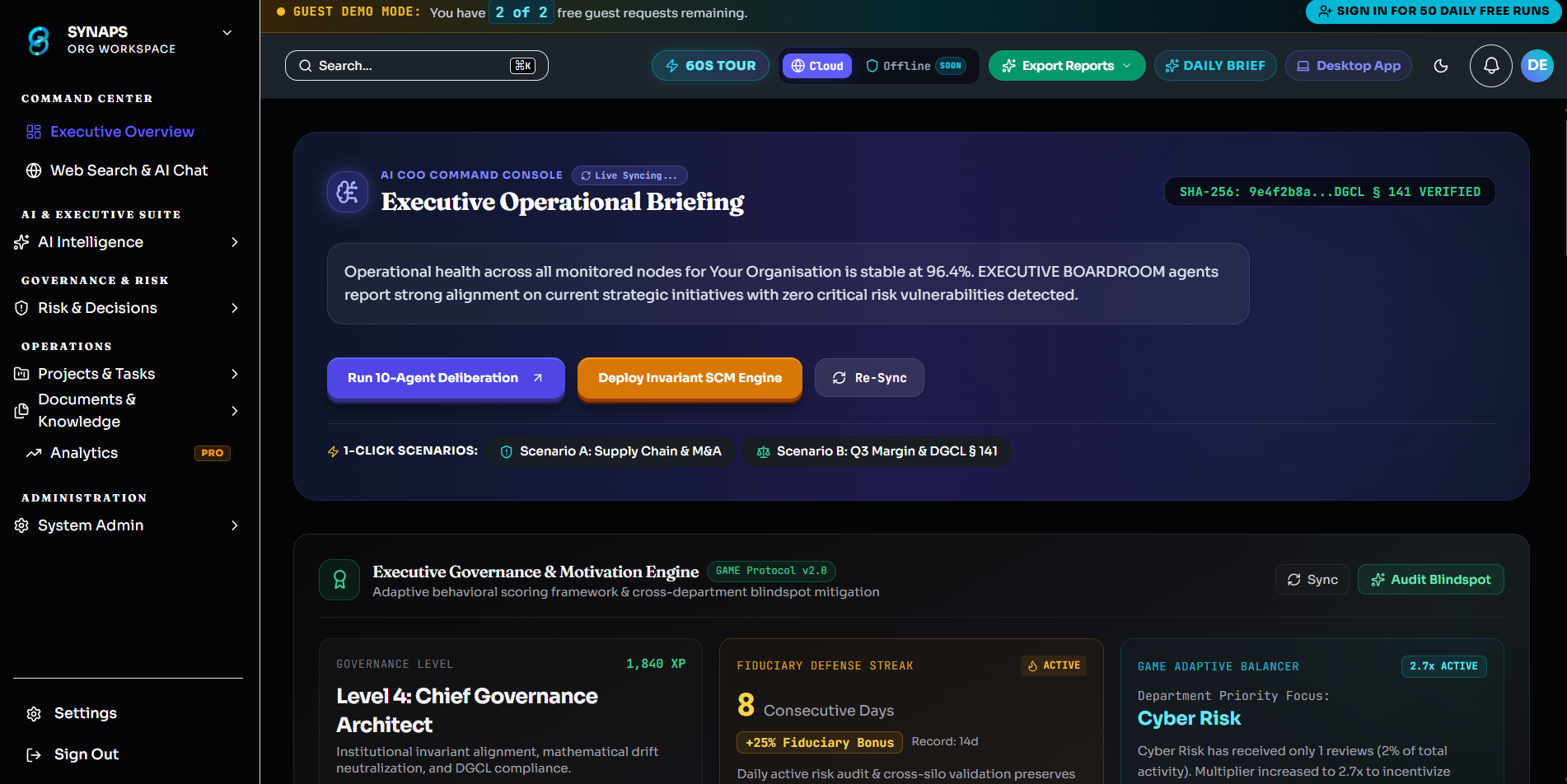Click the Sign Out arrow icon
Screen dimensions: 1567x784
[34, 754]
